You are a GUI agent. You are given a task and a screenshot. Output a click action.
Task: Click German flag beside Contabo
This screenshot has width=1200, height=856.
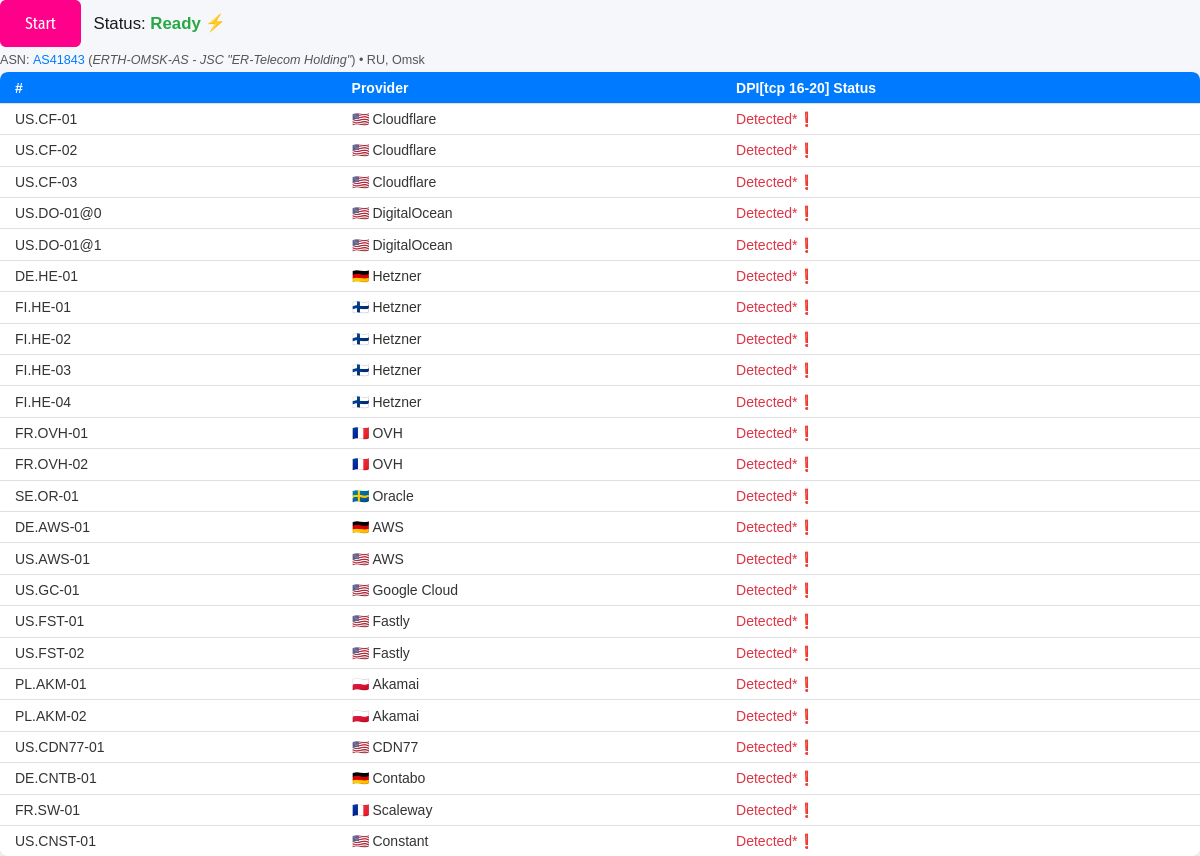[360, 778]
